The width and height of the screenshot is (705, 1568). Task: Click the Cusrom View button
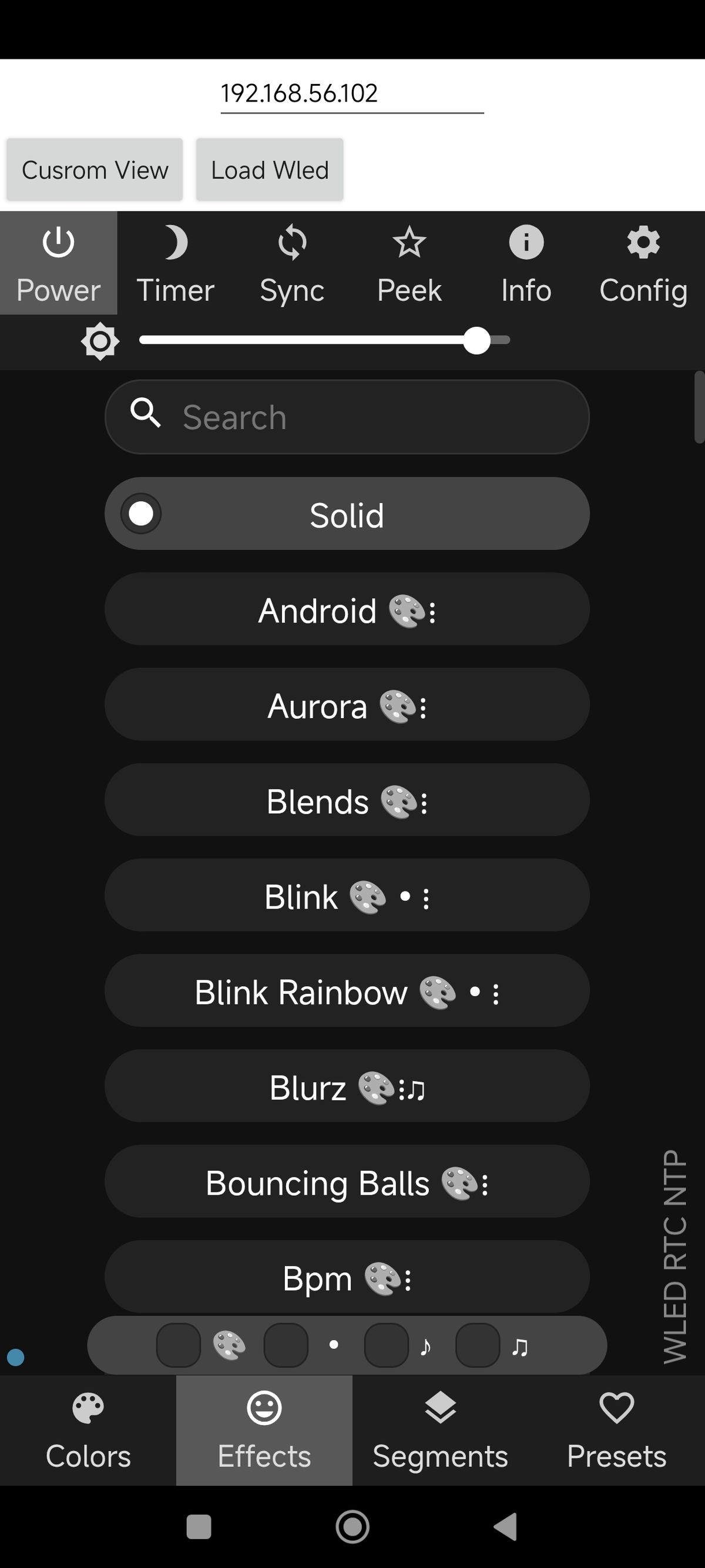(x=95, y=170)
